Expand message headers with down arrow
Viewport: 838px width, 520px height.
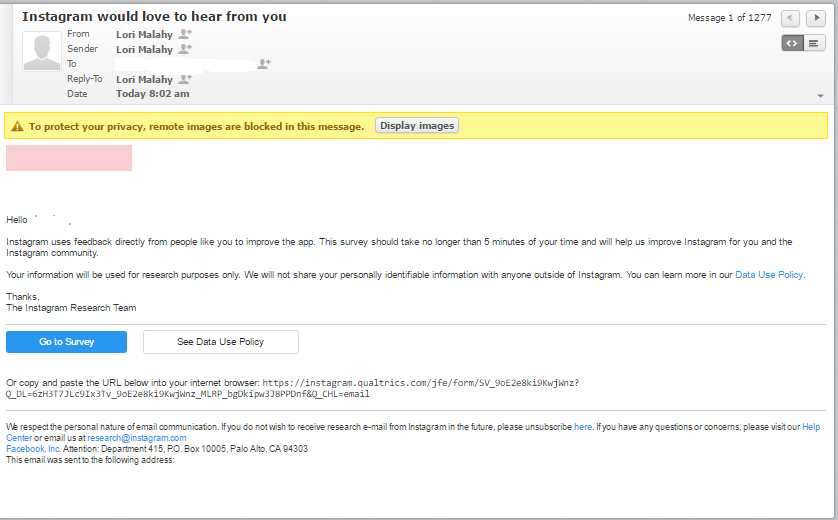(x=821, y=96)
